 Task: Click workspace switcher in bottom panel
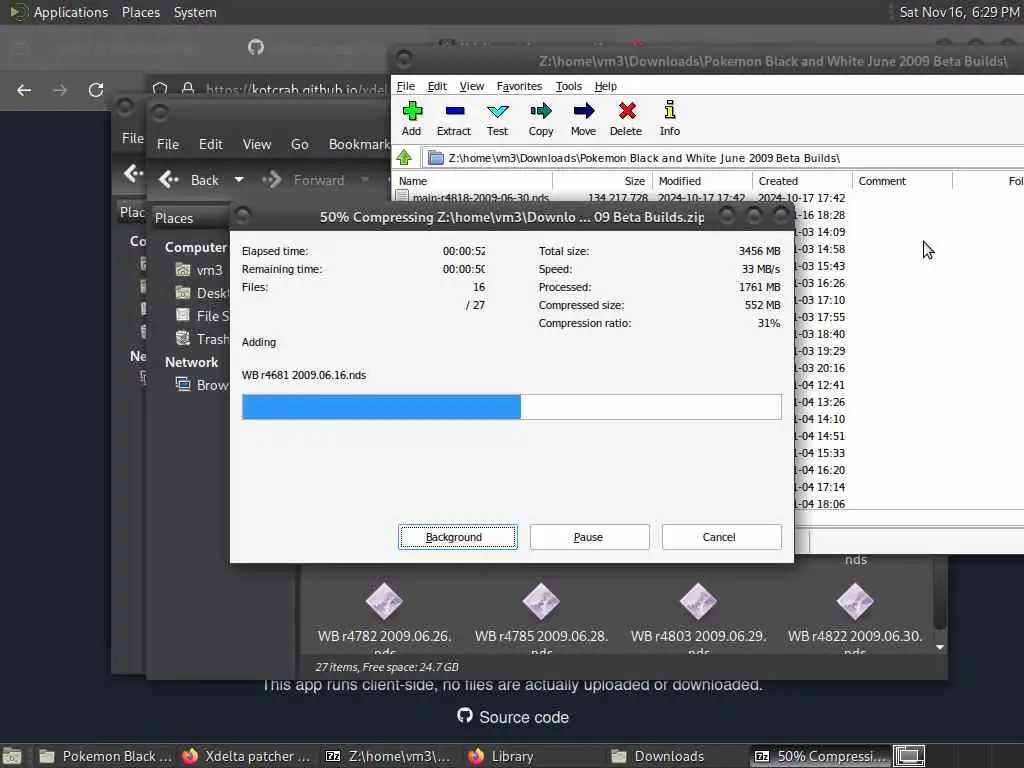[x=909, y=756]
